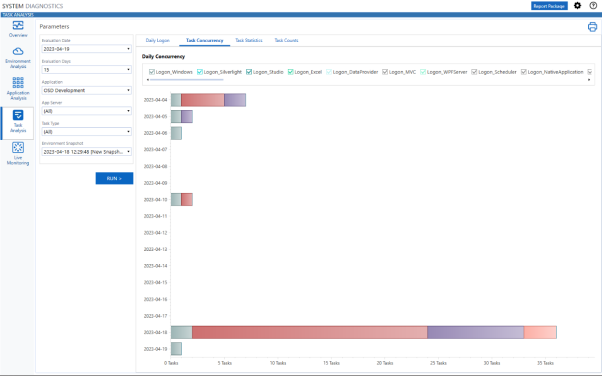The image size is (602, 376).
Task: Open settings gear icon
Action: 577,6
